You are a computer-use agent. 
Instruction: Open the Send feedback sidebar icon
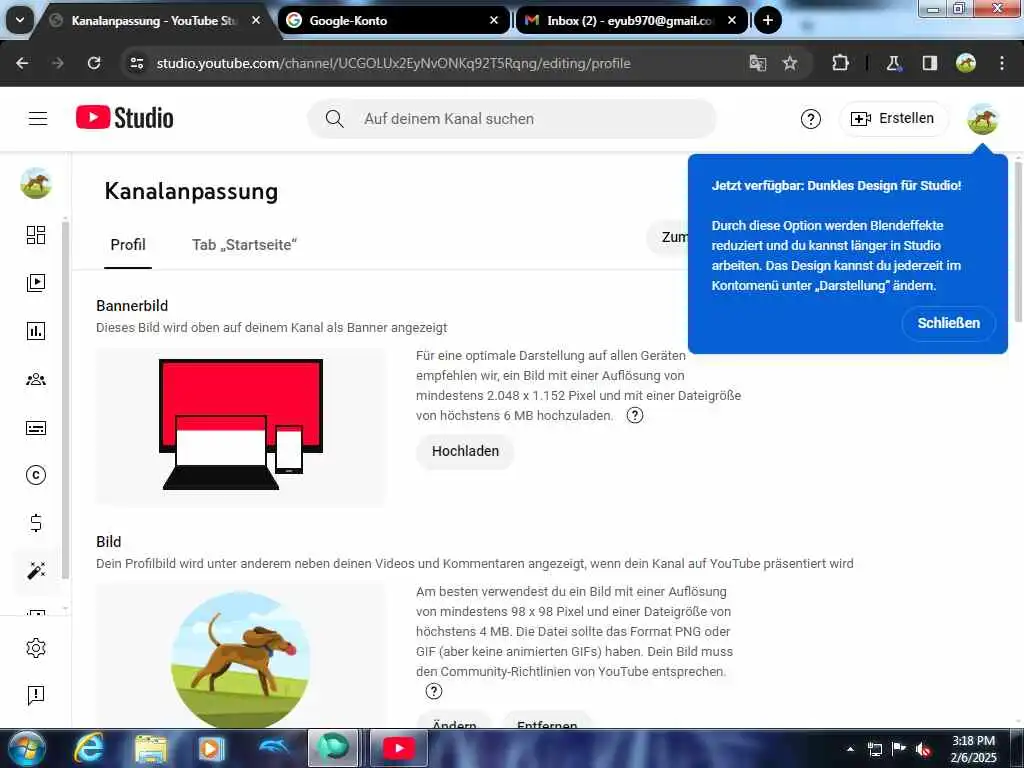click(x=36, y=696)
